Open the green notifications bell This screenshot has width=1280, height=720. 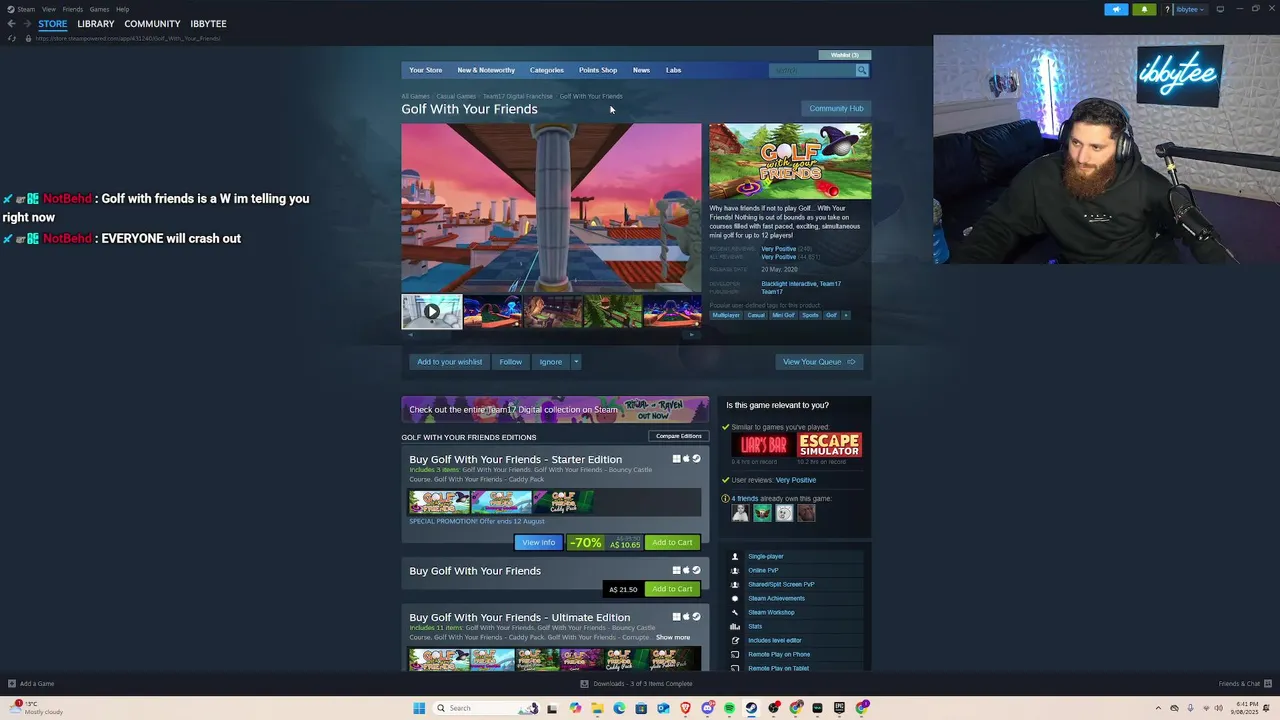(x=1144, y=9)
